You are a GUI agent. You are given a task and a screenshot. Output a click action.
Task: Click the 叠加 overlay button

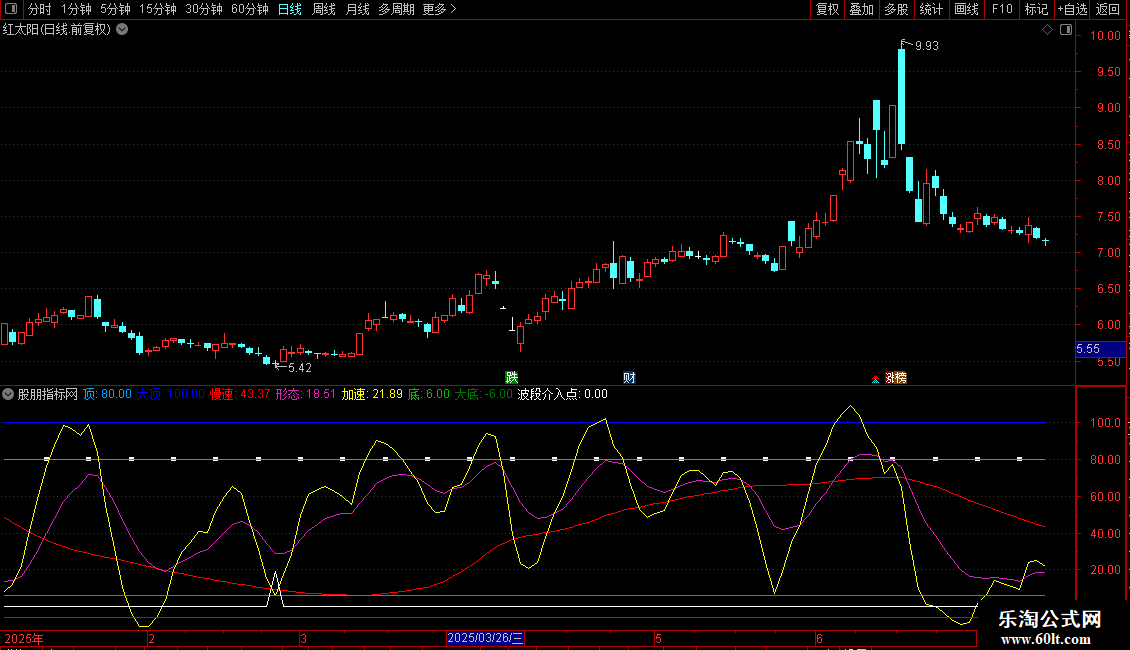tap(861, 9)
